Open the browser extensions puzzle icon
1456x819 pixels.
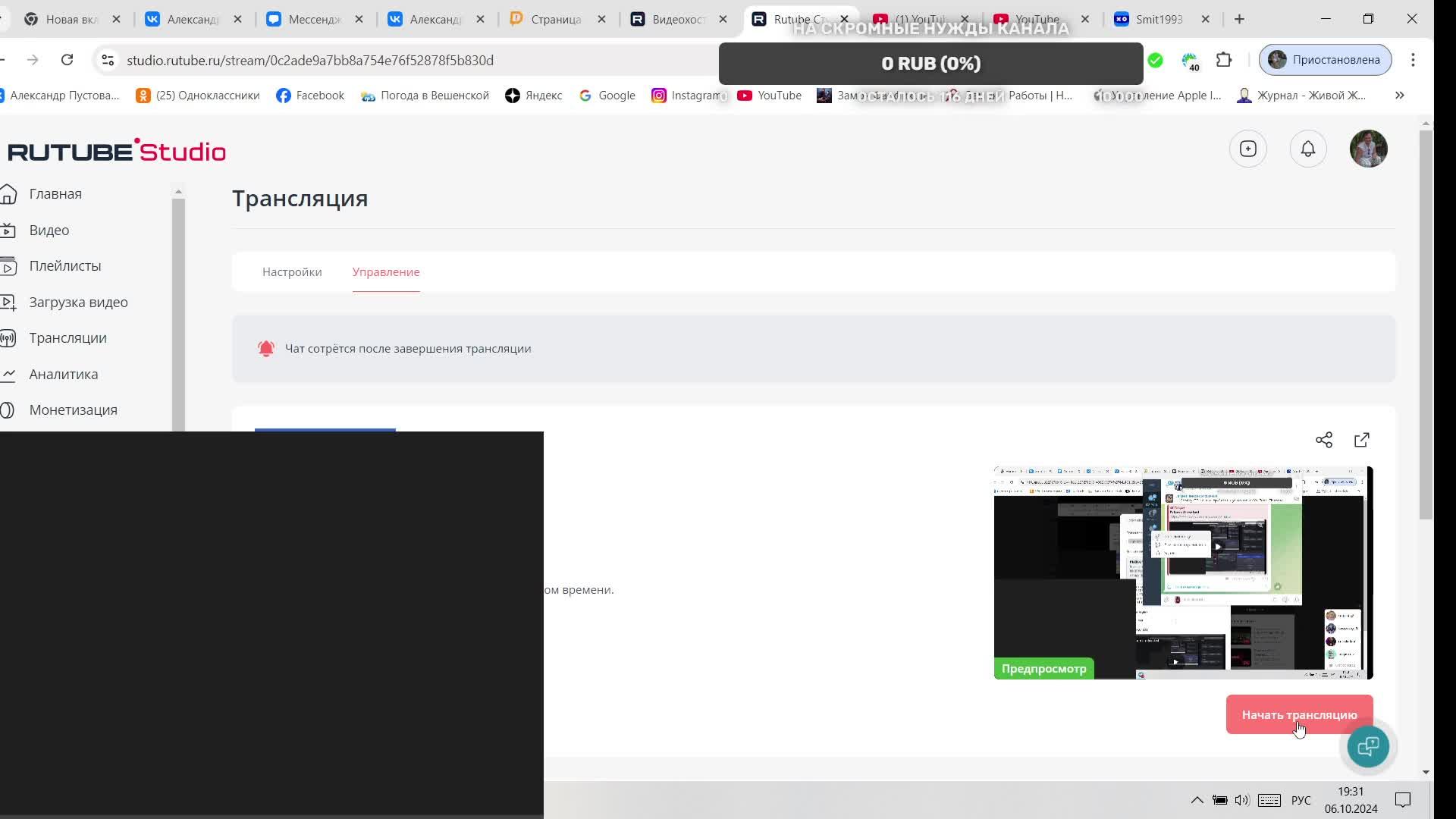(x=1224, y=60)
